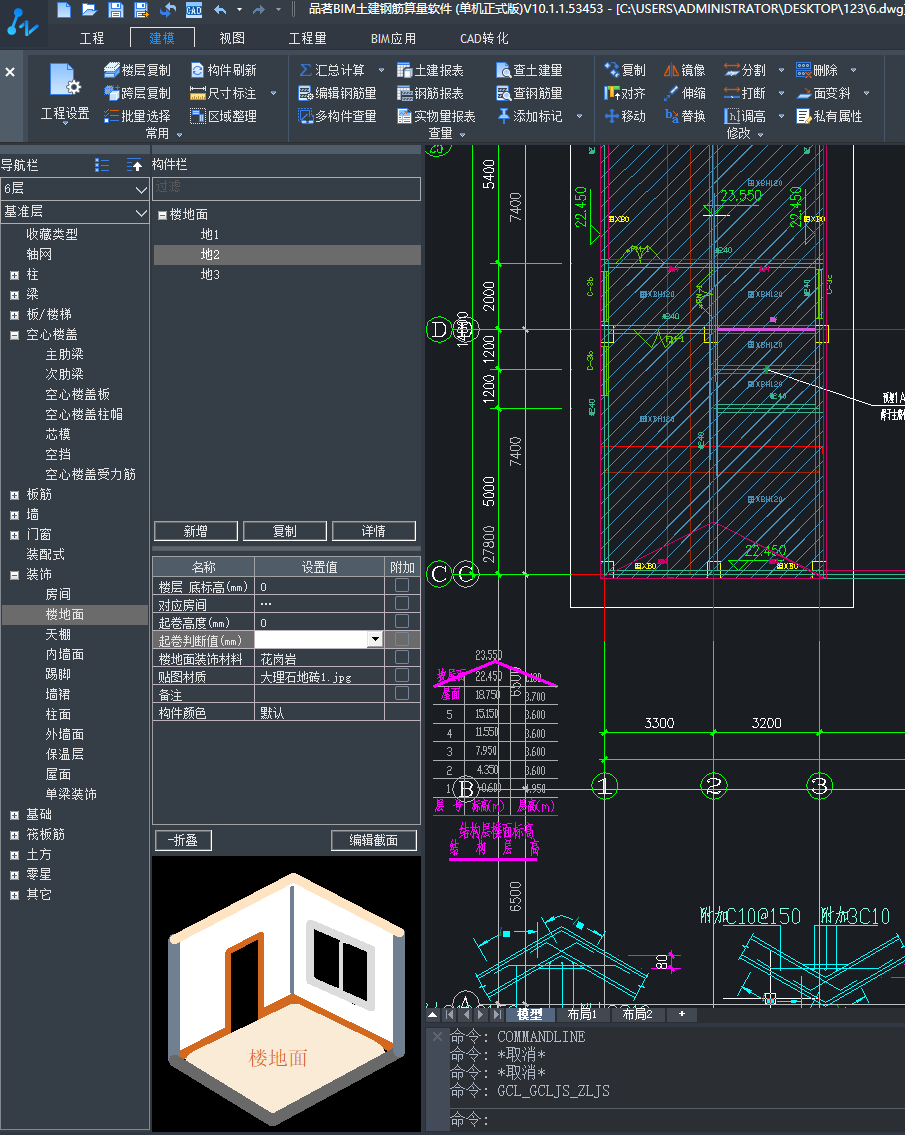Open the 钢筋报表 rebar report

431,93
